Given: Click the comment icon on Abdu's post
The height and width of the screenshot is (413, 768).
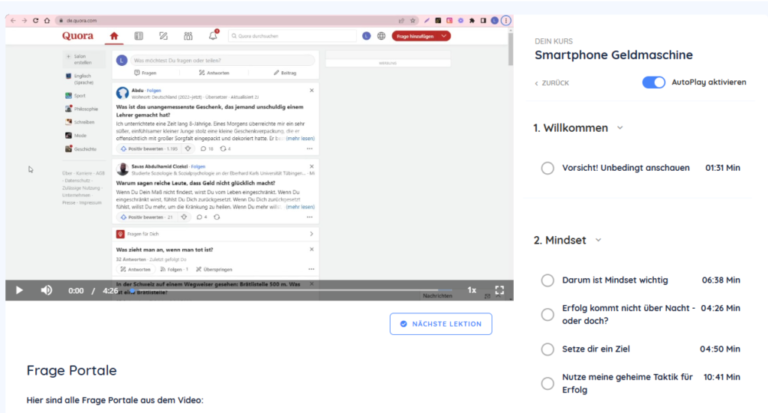Looking at the screenshot, I should (203, 148).
